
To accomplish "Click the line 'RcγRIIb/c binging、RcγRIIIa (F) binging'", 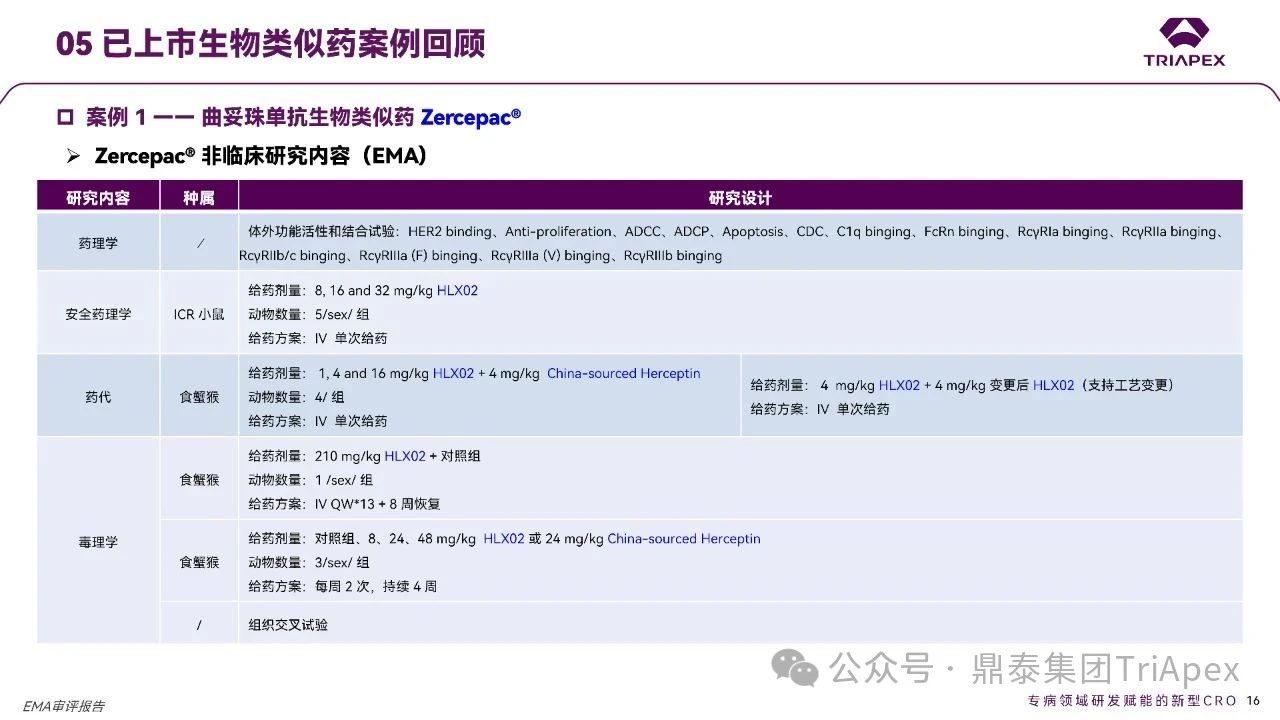I will [x=480, y=255].
